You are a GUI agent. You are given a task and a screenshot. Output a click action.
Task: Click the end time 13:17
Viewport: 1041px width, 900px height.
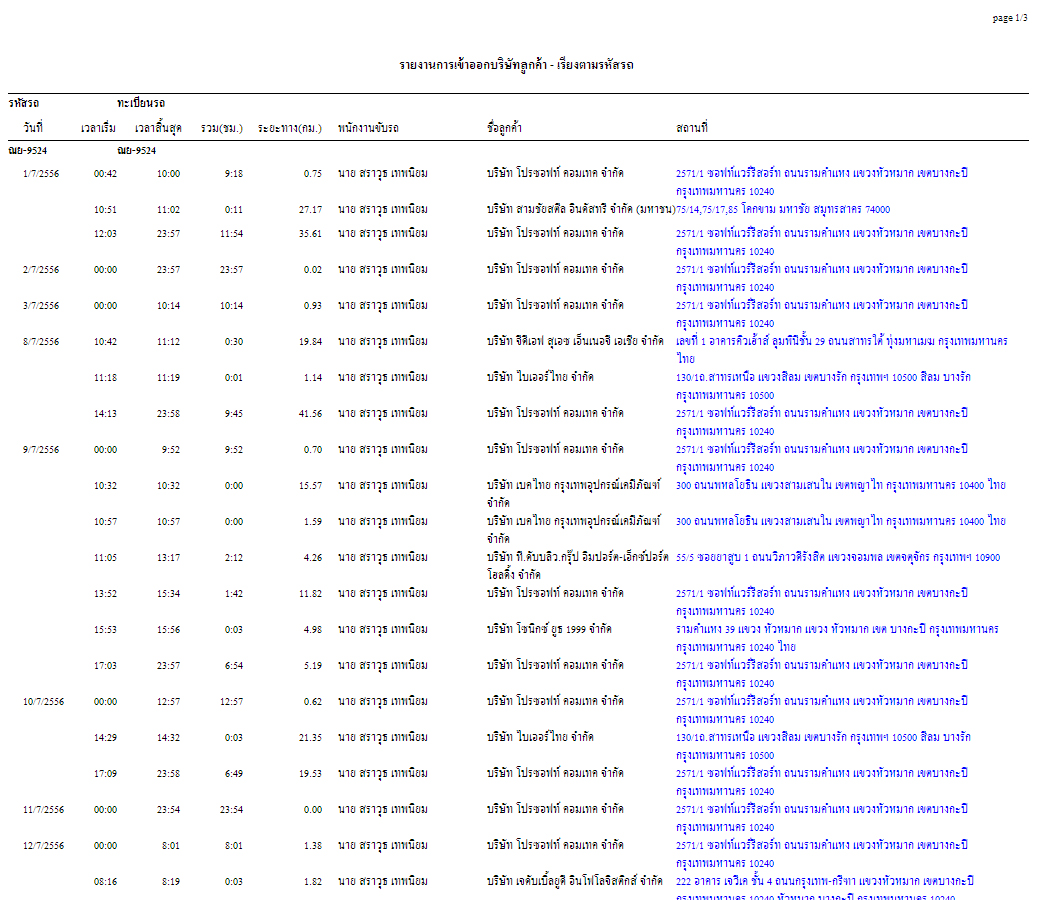point(168,558)
